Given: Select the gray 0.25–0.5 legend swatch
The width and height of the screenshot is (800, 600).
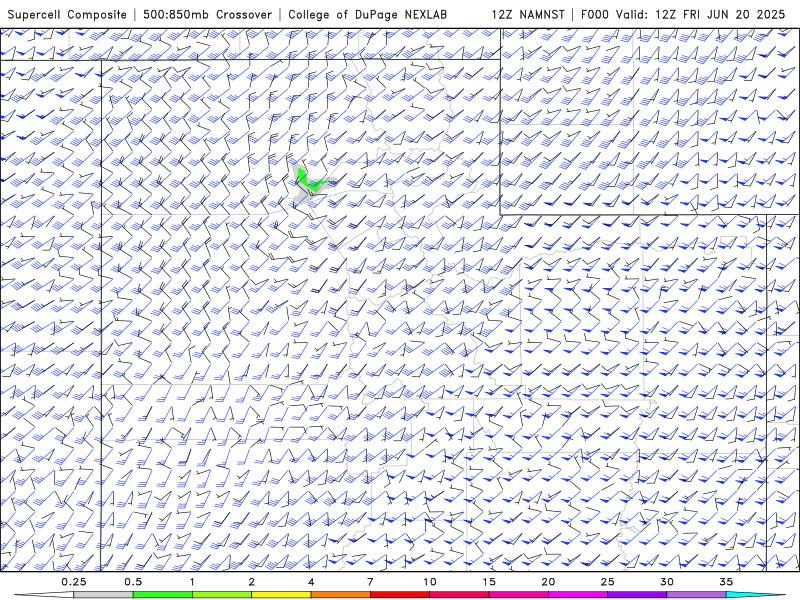Looking at the screenshot, I should pos(104,595).
